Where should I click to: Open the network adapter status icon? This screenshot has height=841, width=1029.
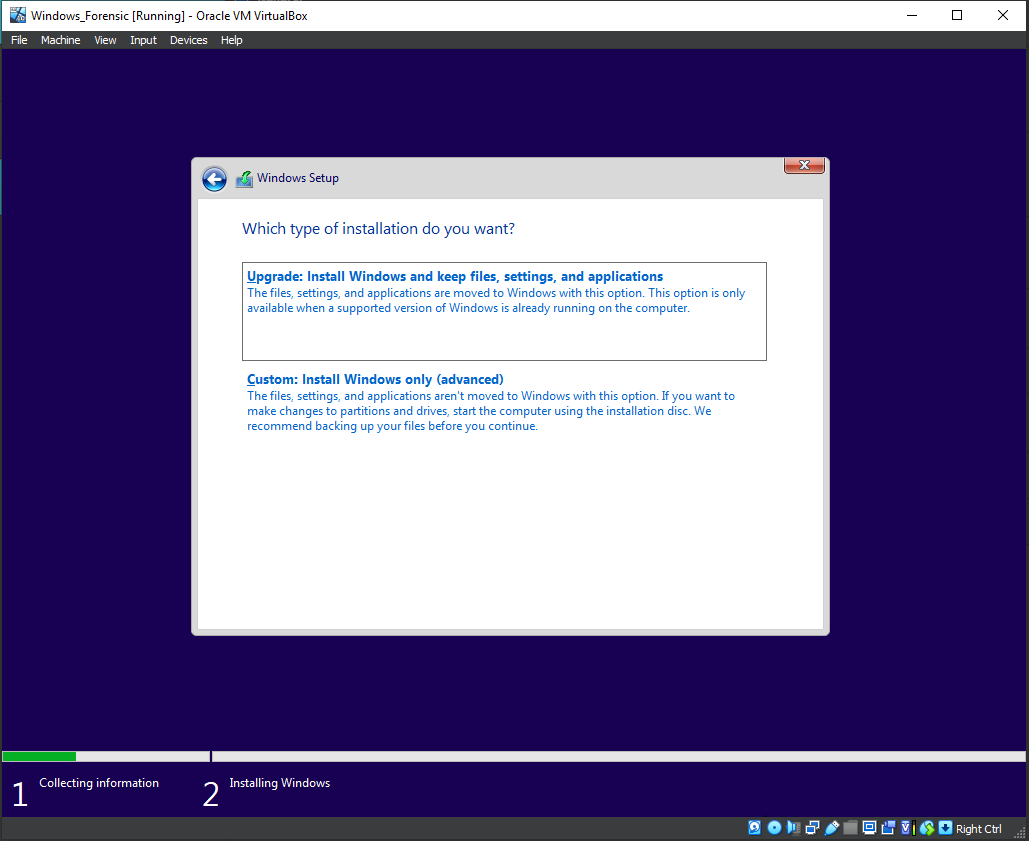tap(812, 828)
